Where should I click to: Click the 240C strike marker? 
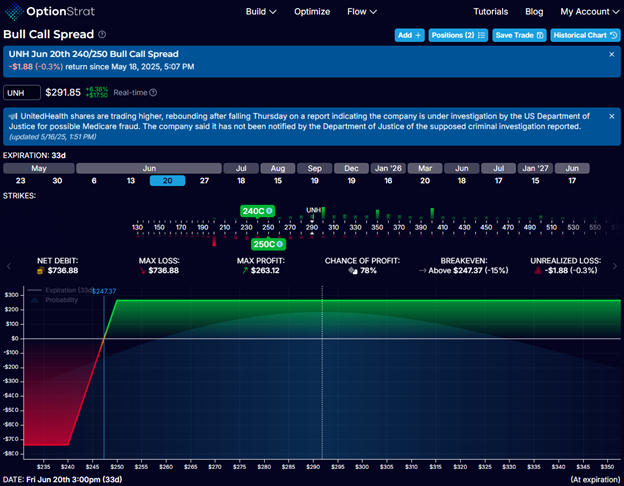click(x=257, y=211)
